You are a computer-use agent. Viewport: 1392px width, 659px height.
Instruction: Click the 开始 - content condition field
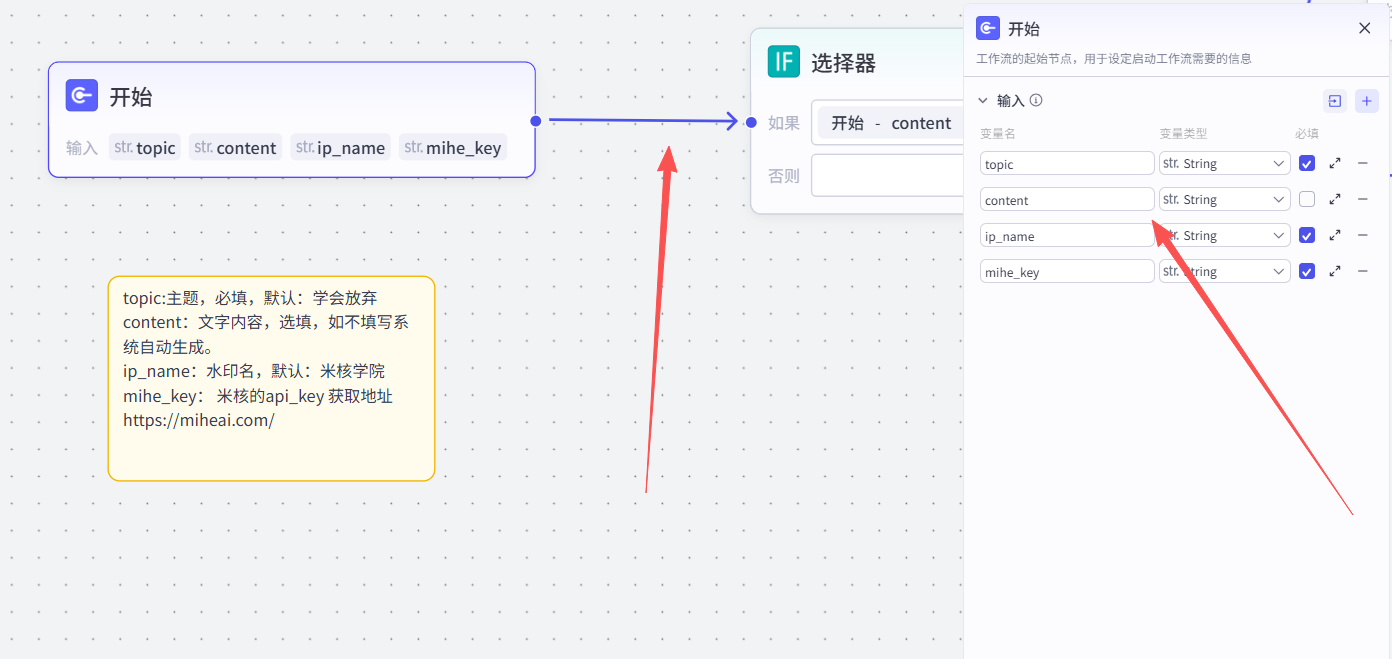pyautogui.click(x=890, y=123)
